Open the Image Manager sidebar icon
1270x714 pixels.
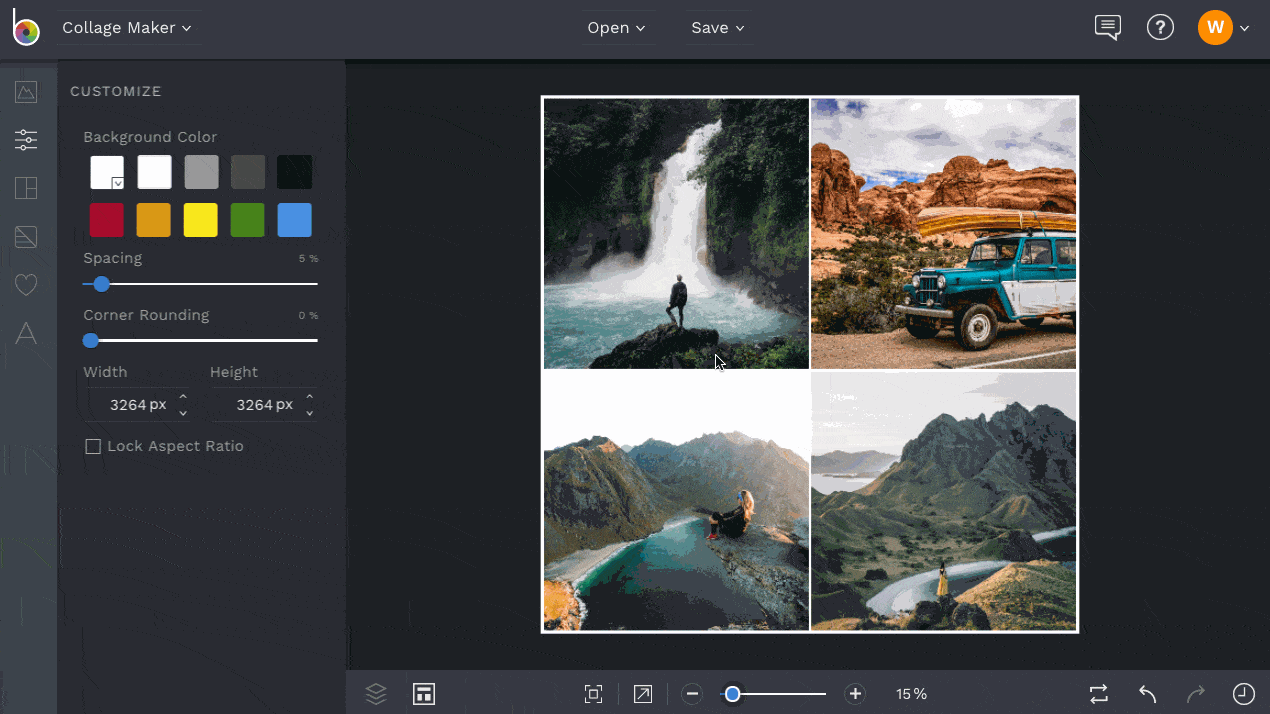tap(26, 92)
